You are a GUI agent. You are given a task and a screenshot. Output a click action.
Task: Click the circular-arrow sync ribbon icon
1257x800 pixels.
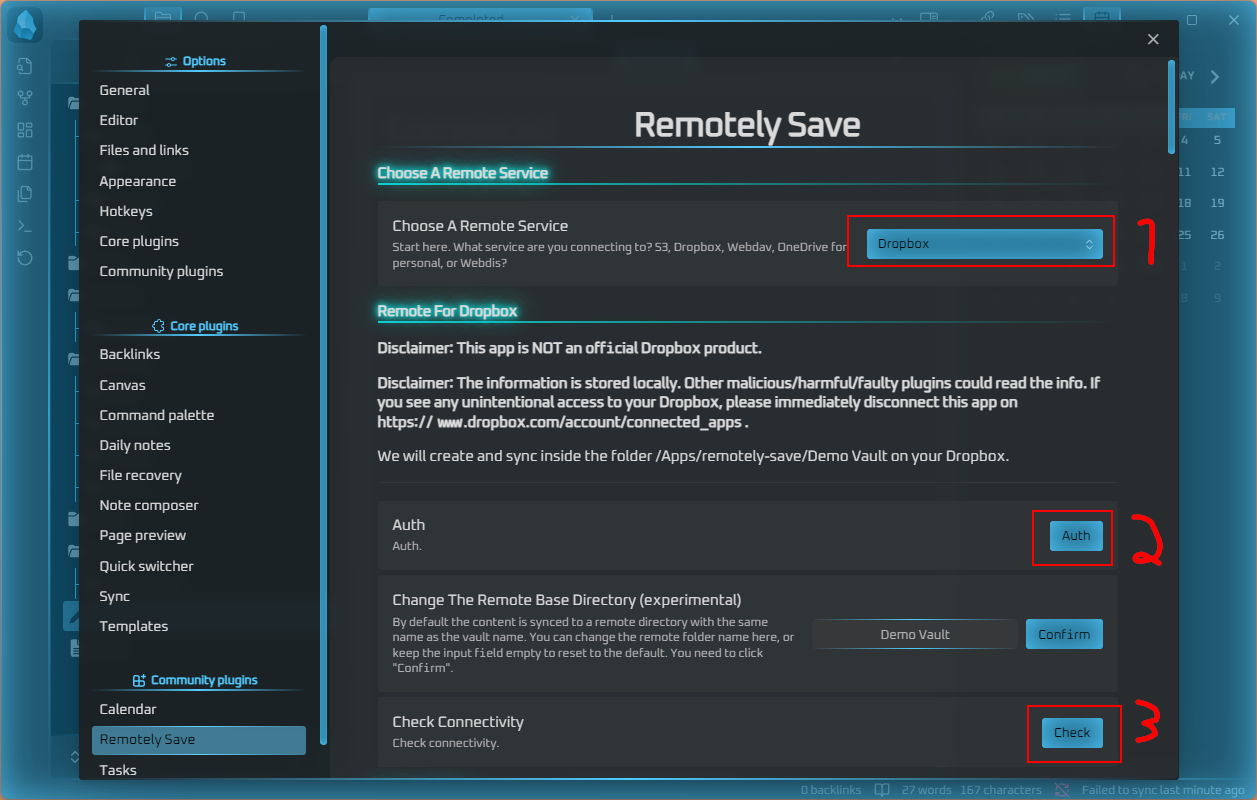(x=25, y=258)
